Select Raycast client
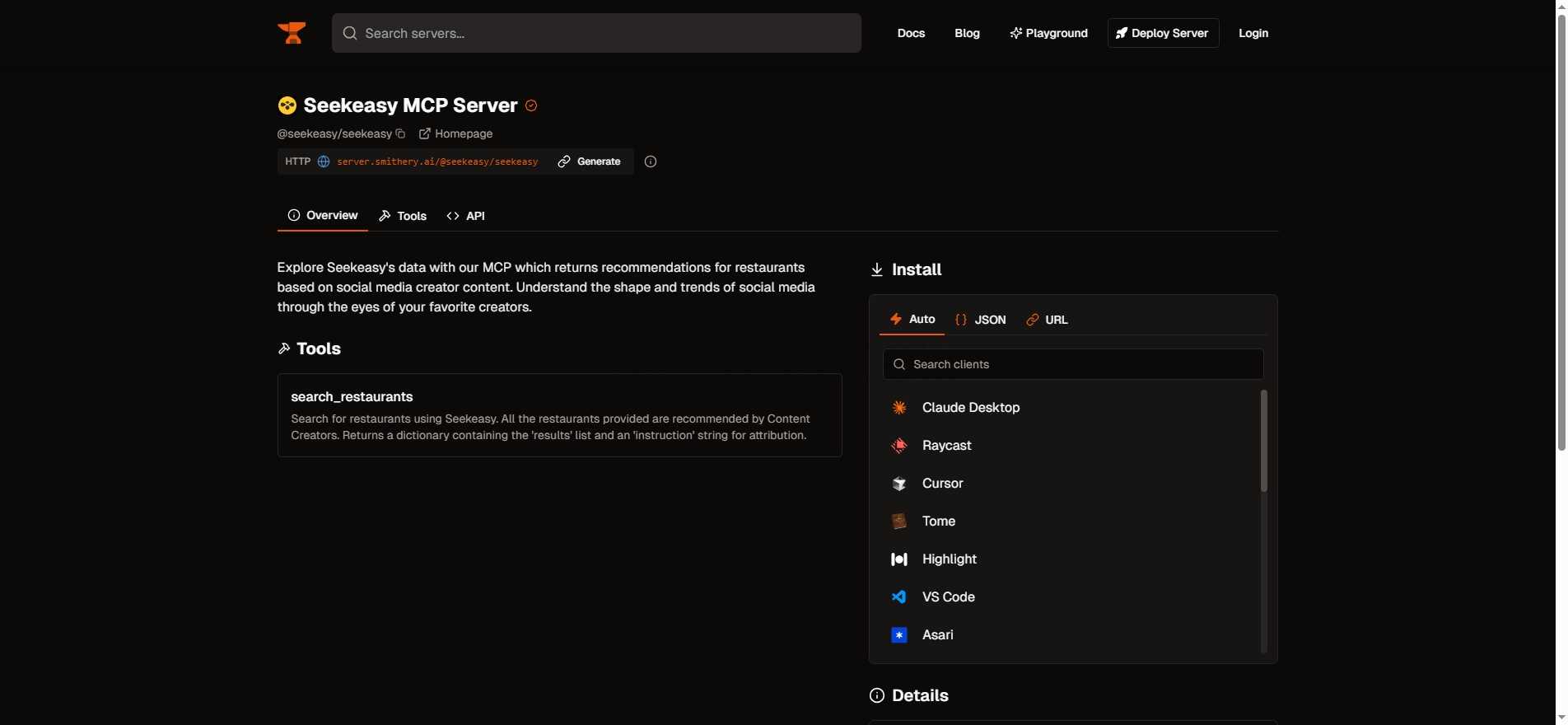The image size is (1568, 725). coord(1071,446)
